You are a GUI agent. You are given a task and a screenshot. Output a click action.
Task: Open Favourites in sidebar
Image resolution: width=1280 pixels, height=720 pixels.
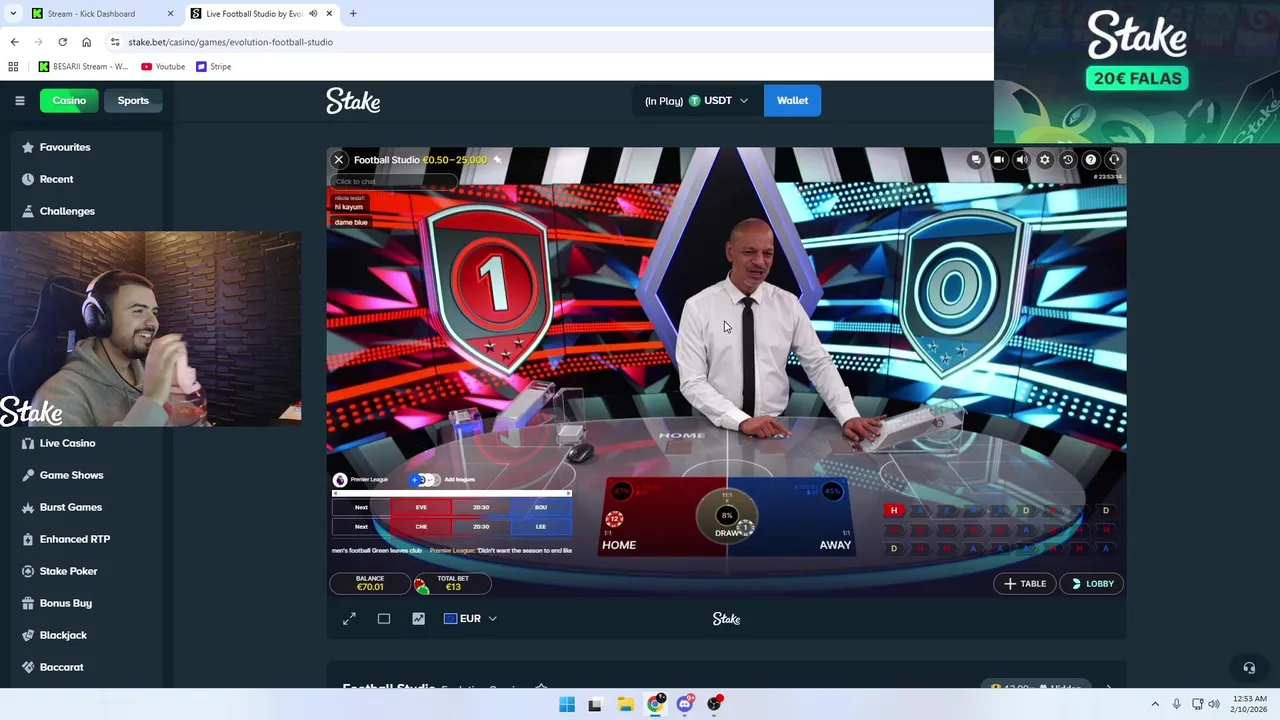(65, 147)
